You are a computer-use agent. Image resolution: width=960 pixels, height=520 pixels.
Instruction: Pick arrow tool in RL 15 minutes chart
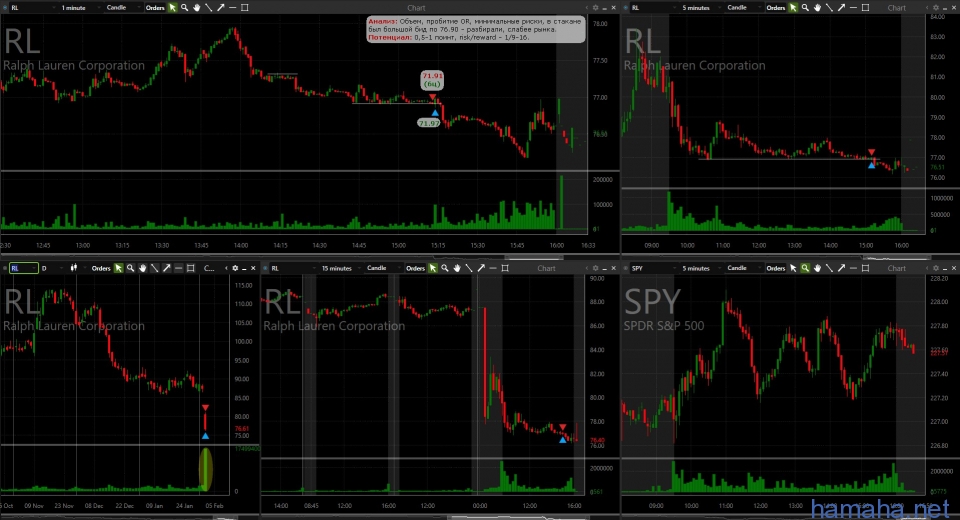coord(481,268)
